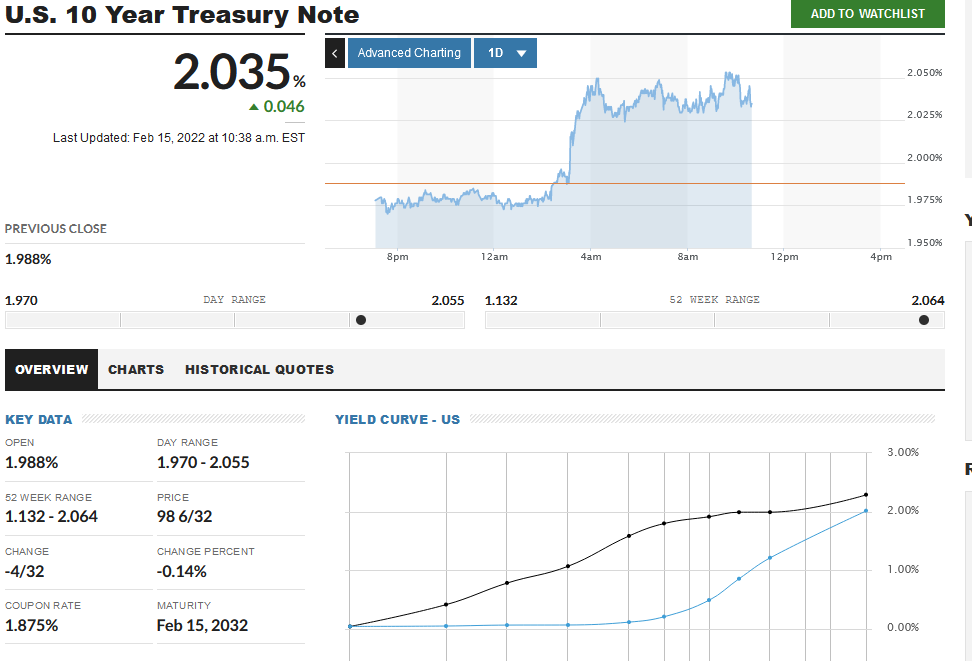Click the Coupon Rate value 1.875%

click(32, 625)
